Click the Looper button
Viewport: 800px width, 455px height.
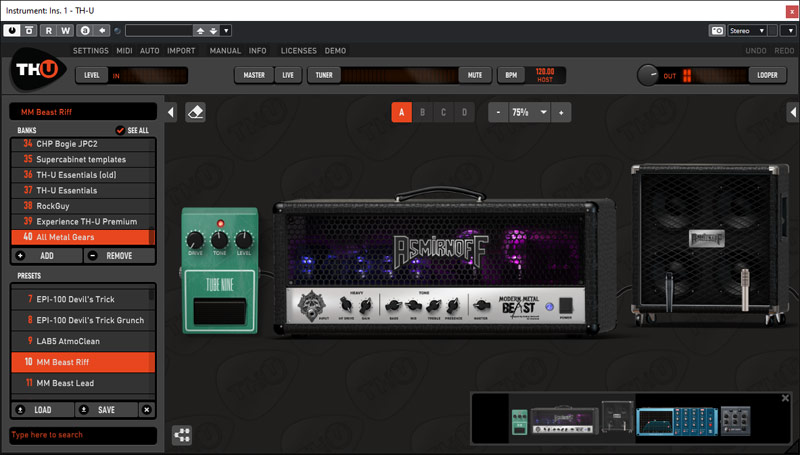pos(767,75)
